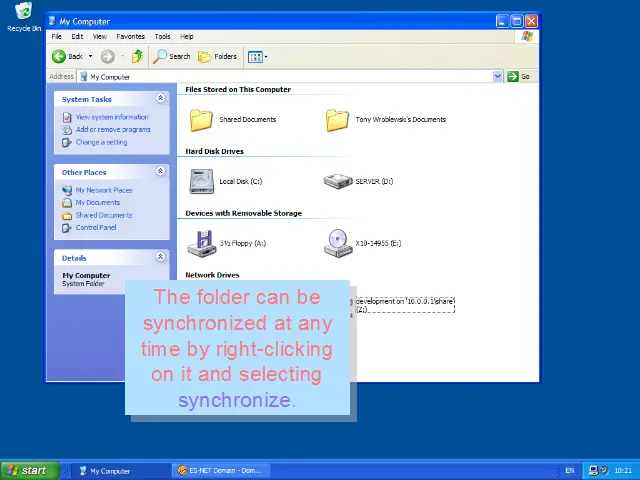The height and width of the screenshot is (480, 640).
Task: Collapse the System Tasks panel
Action: point(160,99)
